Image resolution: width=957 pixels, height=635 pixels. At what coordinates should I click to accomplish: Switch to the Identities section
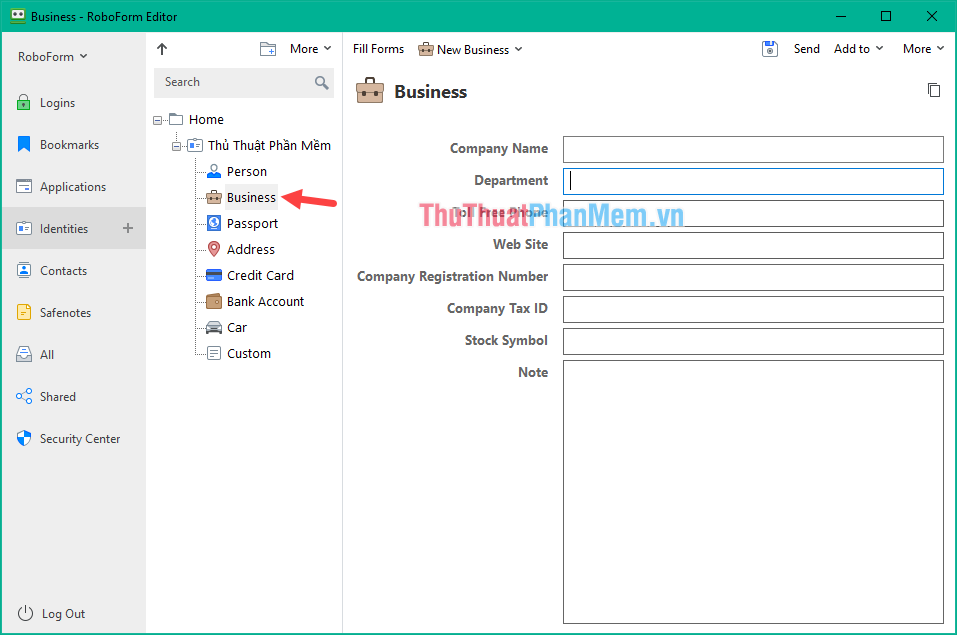coord(60,228)
